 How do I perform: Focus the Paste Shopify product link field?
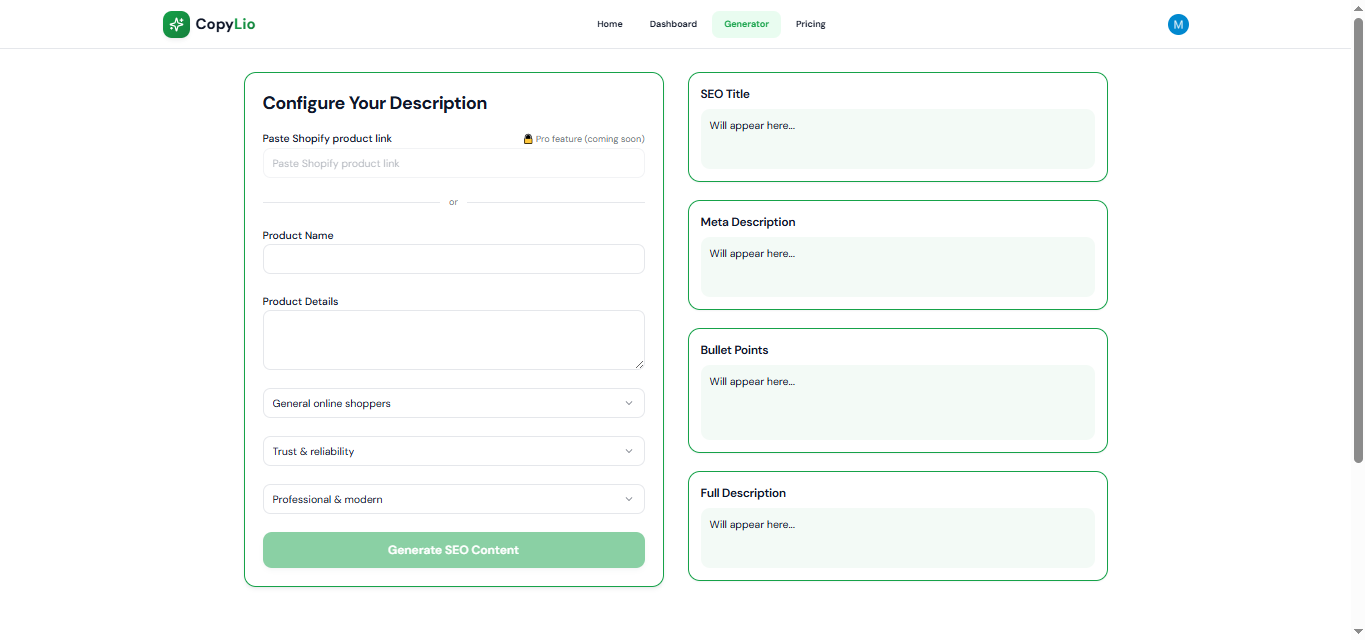452,163
